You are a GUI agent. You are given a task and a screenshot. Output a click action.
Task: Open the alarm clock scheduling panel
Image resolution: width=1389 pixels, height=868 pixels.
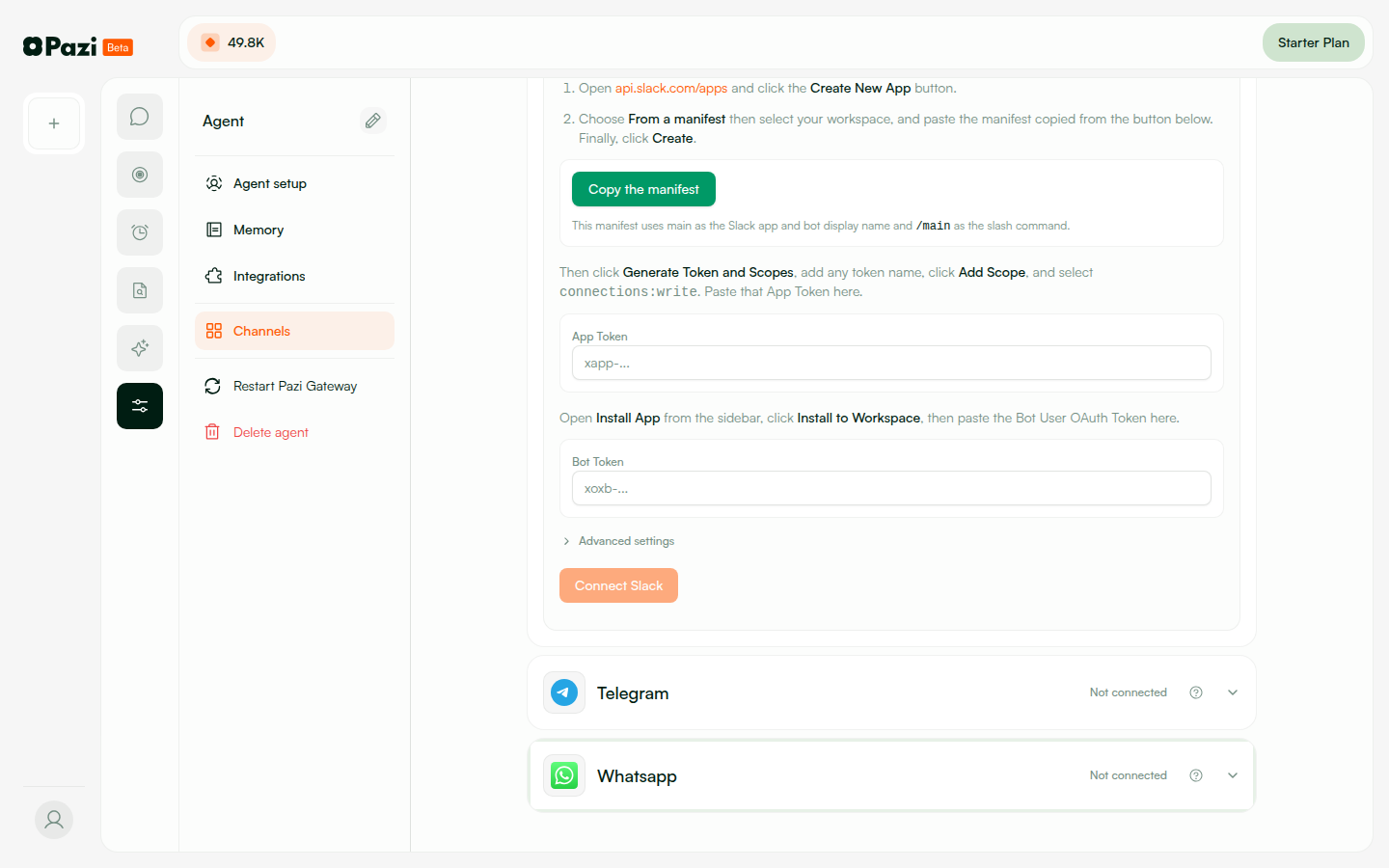click(x=139, y=231)
